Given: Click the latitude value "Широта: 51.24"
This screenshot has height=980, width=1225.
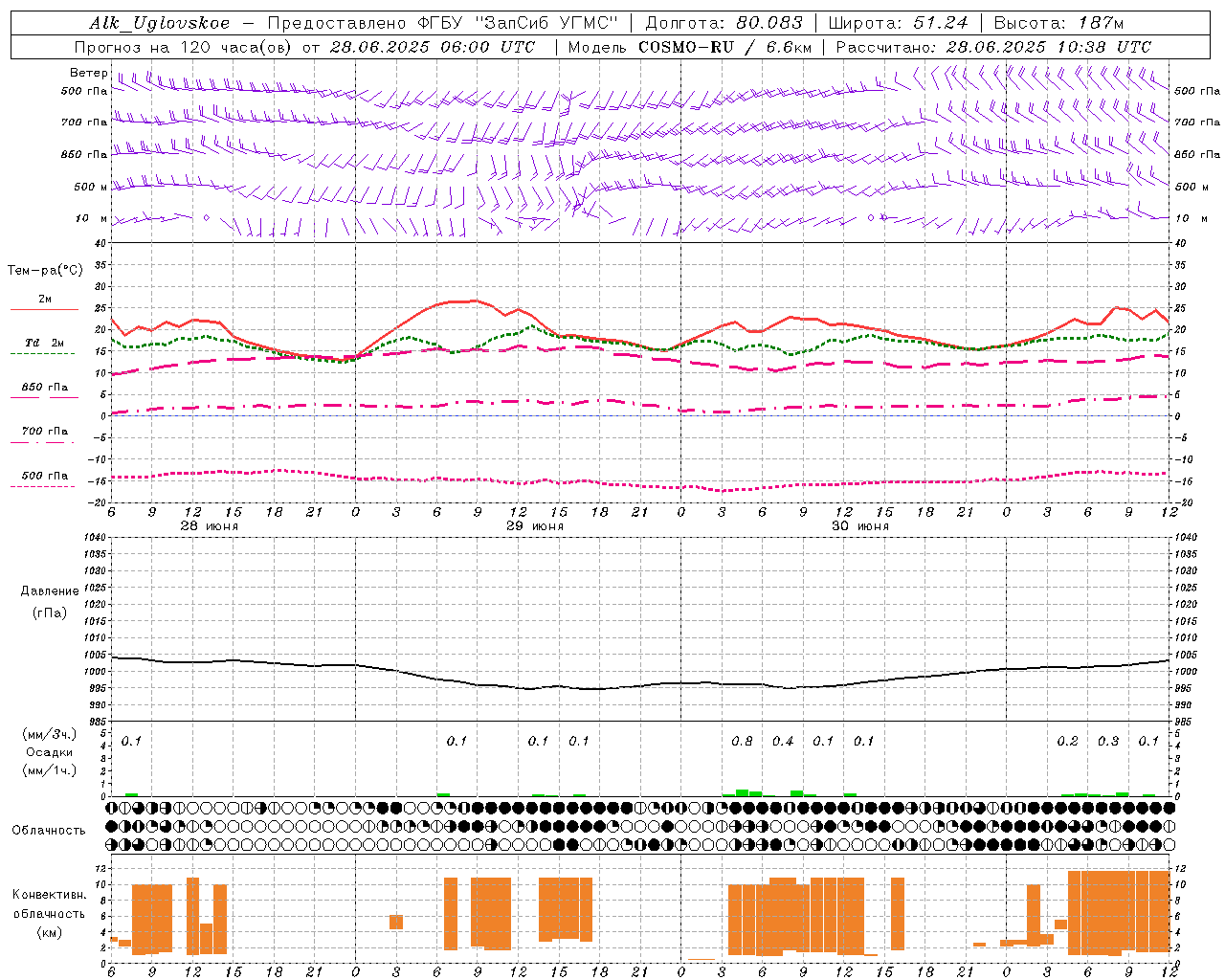Looking at the screenshot, I should point(898,23).
